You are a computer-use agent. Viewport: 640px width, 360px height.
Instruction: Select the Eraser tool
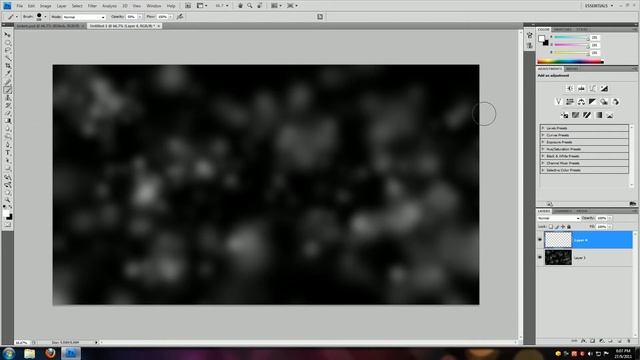pyautogui.click(x=8, y=113)
